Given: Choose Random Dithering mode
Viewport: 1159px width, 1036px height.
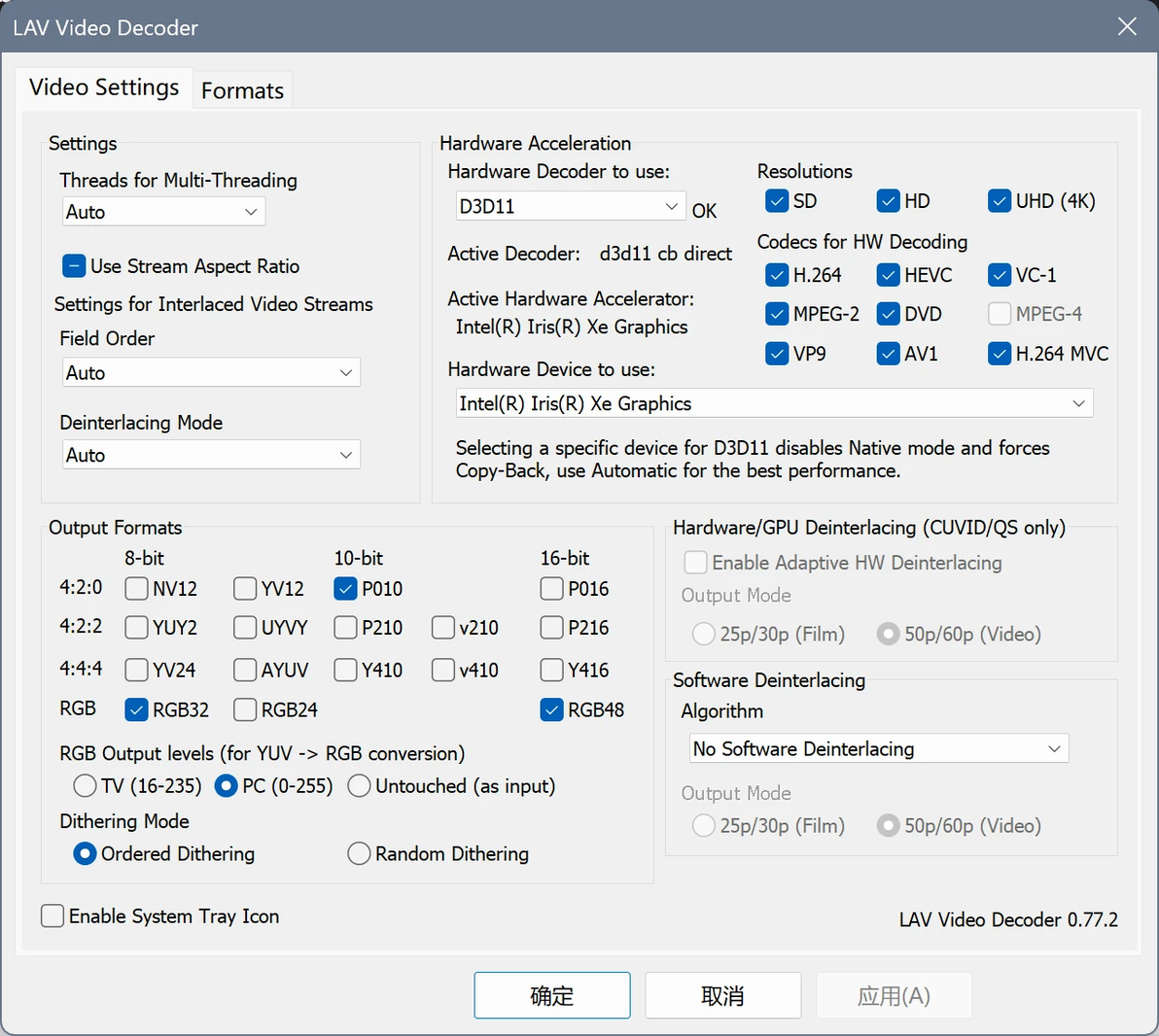Looking at the screenshot, I should 360,854.
